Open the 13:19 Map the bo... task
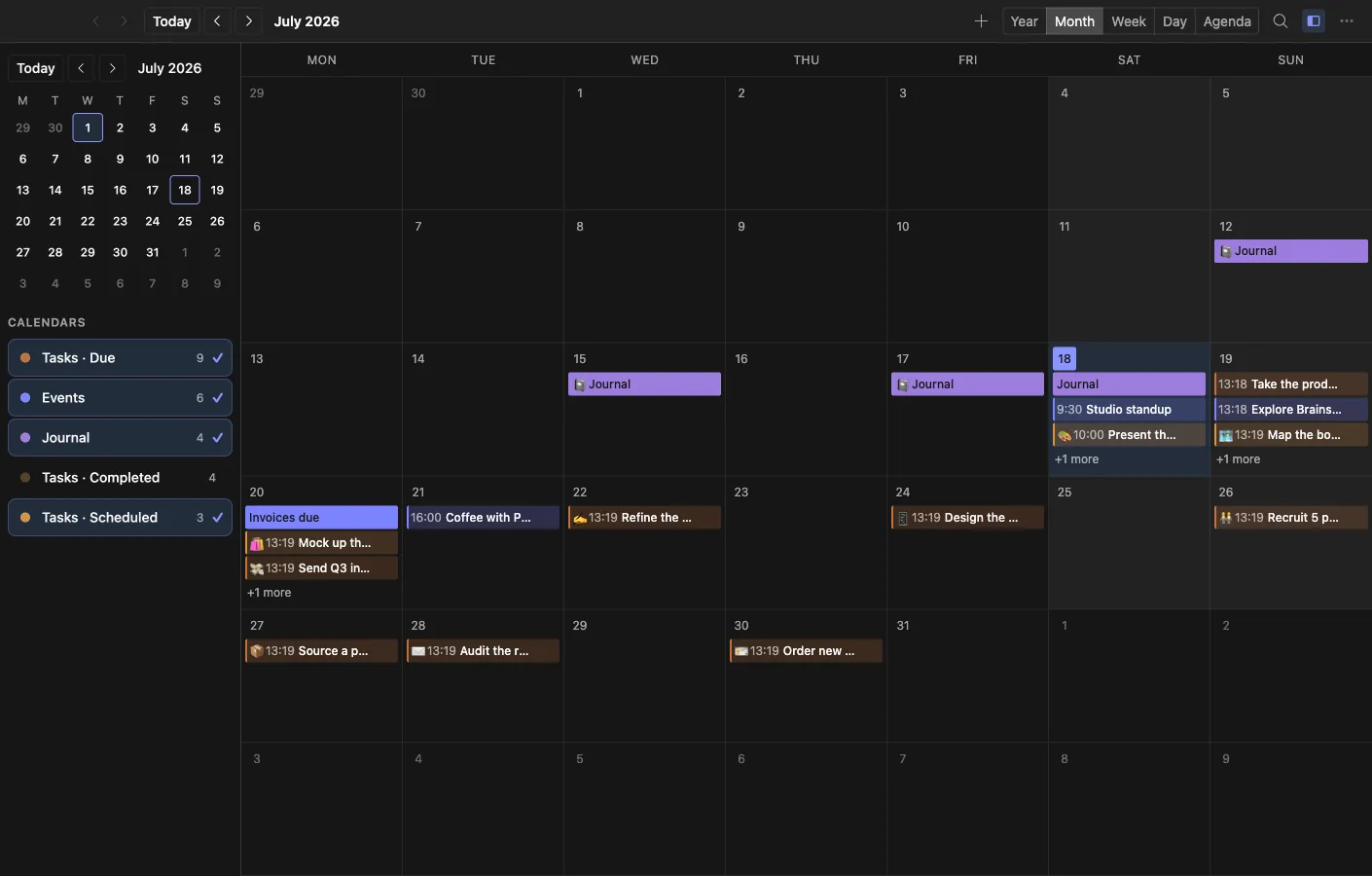This screenshot has height=876, width=1372. point(1291,435)
